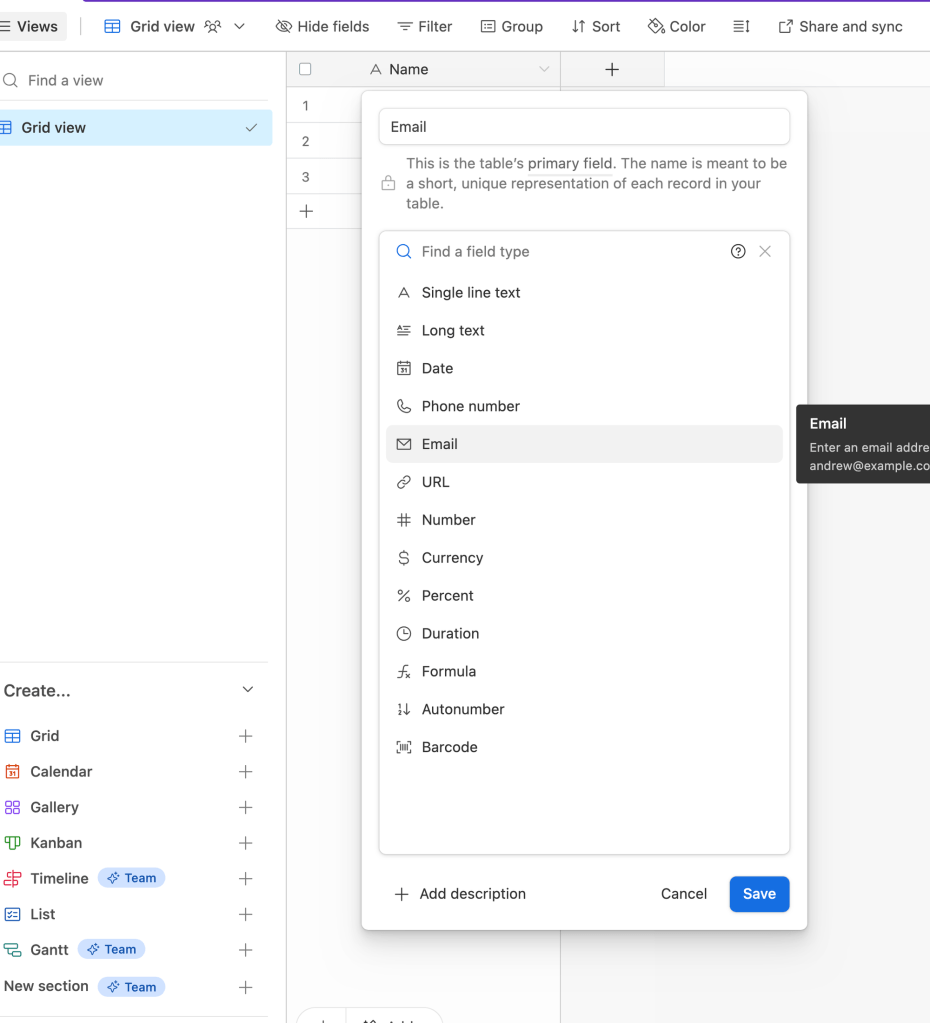This screenshot has width=930, height=1023.
Task: Open the Color settings
Action: tap(676, 26)
